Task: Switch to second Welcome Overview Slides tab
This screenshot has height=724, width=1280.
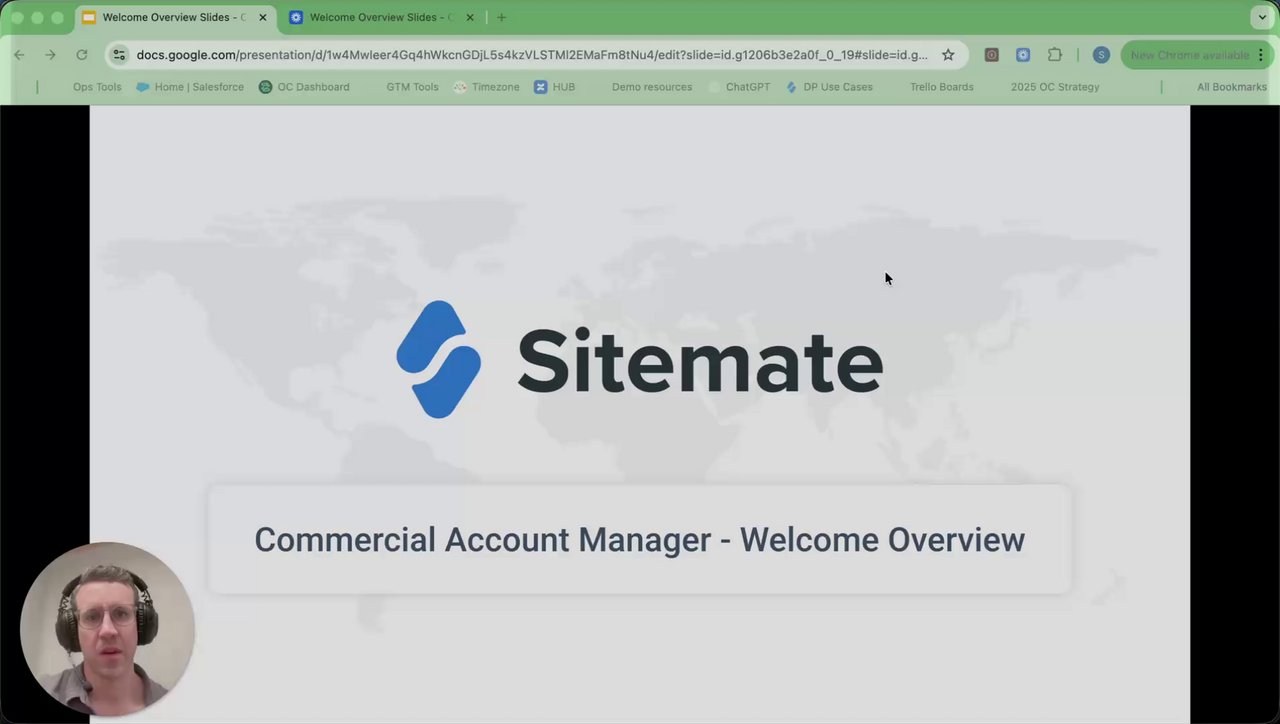Action: click(381, 17)
